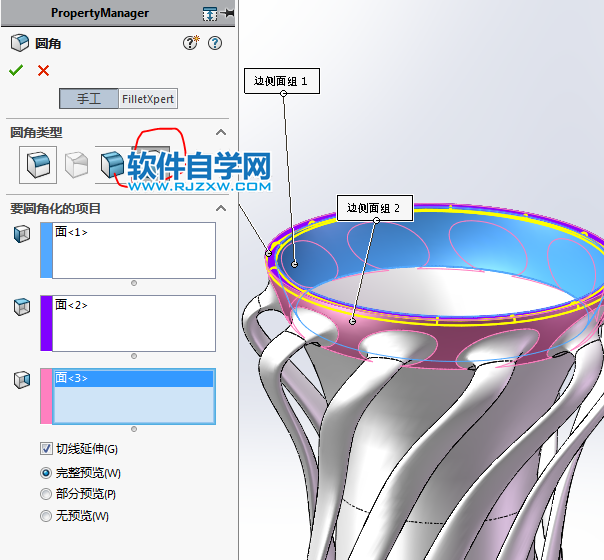The width and height of the screenshot is (604, 560).
Task: Select the face fillet type icon
Action: click(112, 164)
